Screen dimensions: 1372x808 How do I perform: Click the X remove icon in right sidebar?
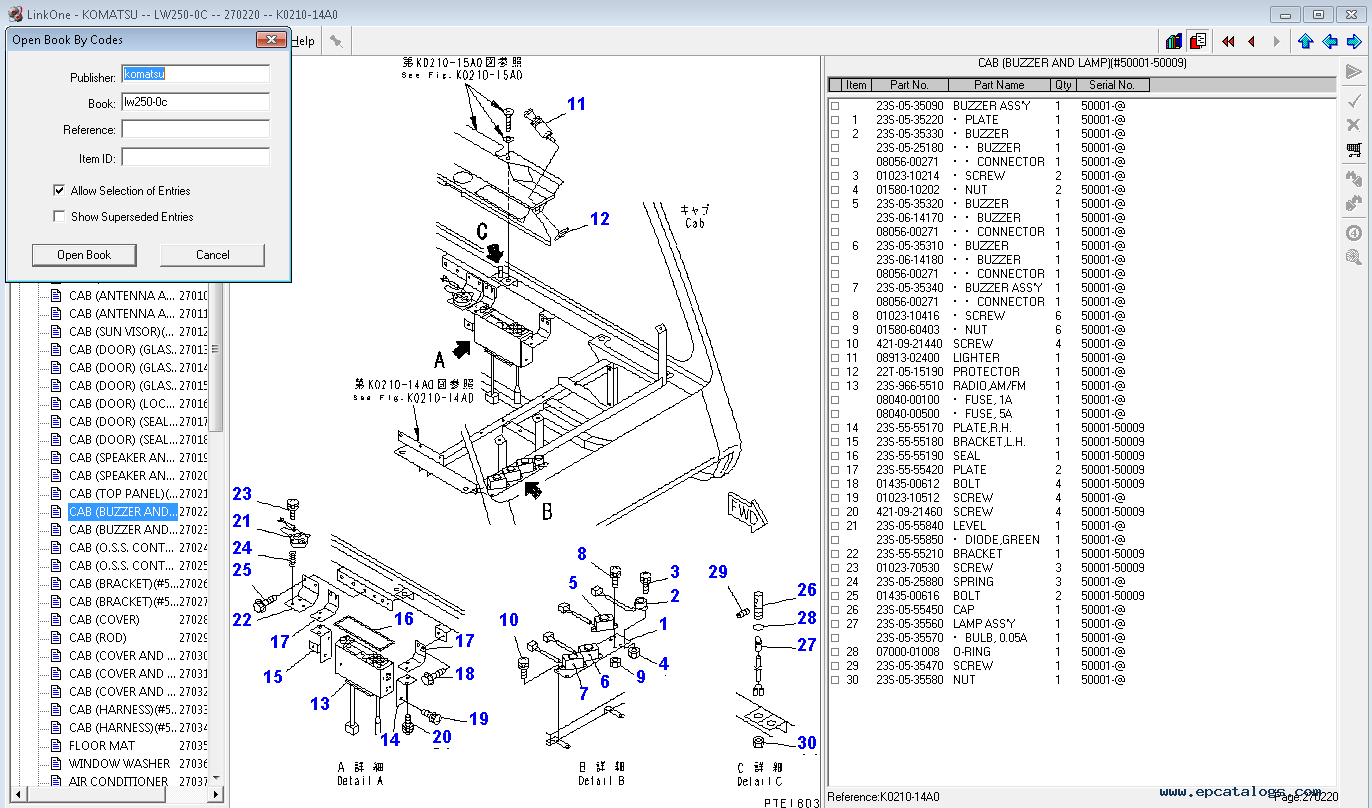[x=1353, y=125]
